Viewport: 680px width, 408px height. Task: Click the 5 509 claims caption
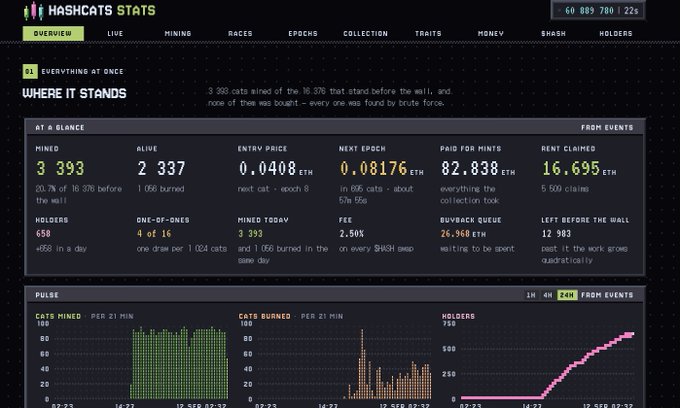pos(565,189)
